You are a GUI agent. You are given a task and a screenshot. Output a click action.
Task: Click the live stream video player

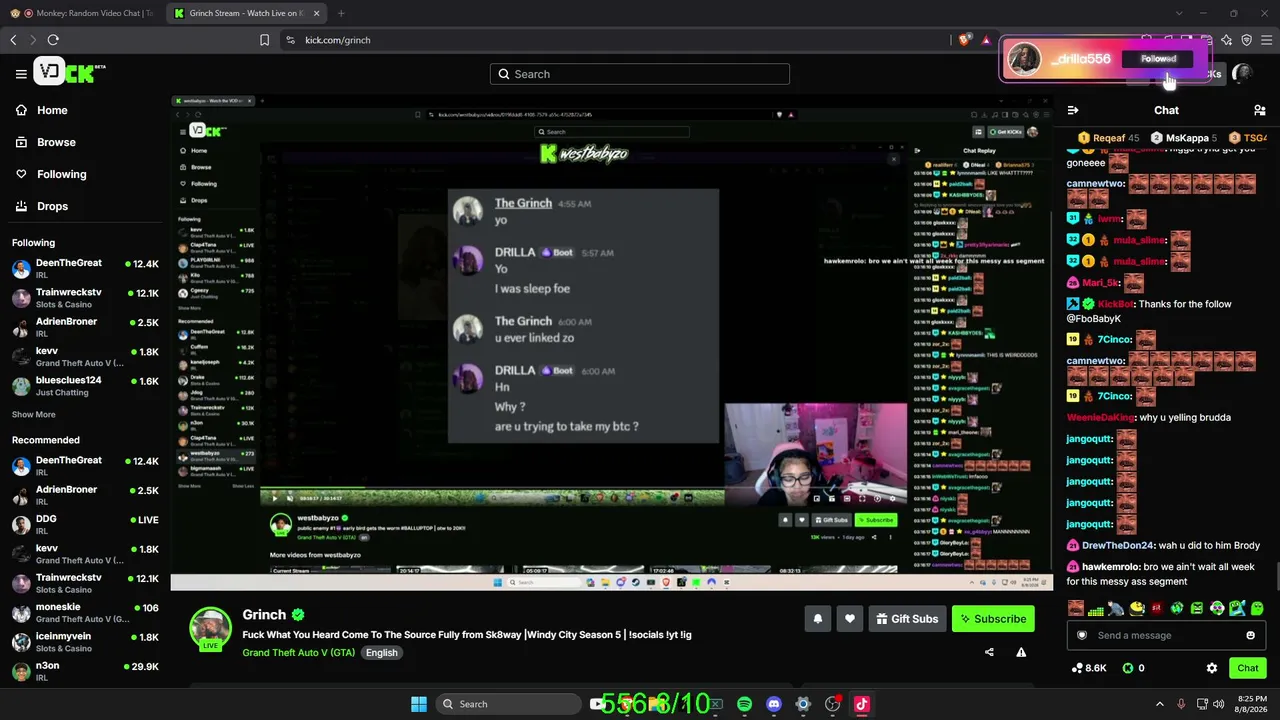click(611, 343)
